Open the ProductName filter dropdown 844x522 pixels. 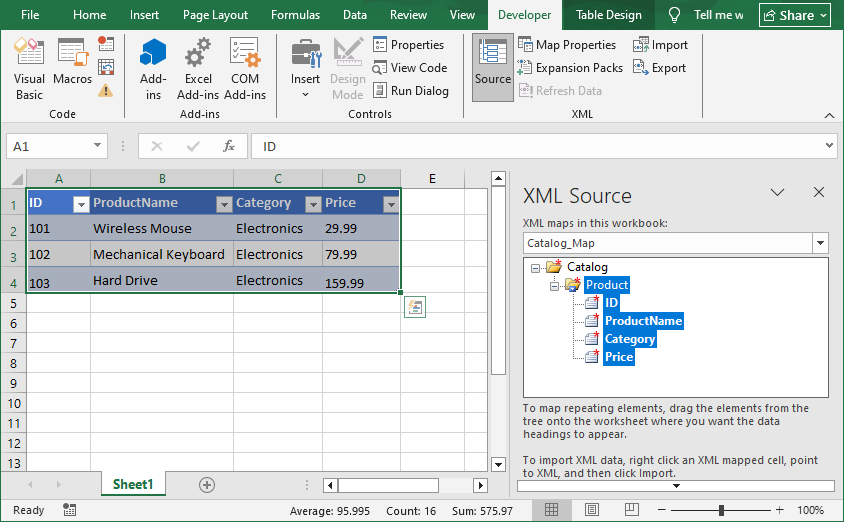click(x=224, y=204)
